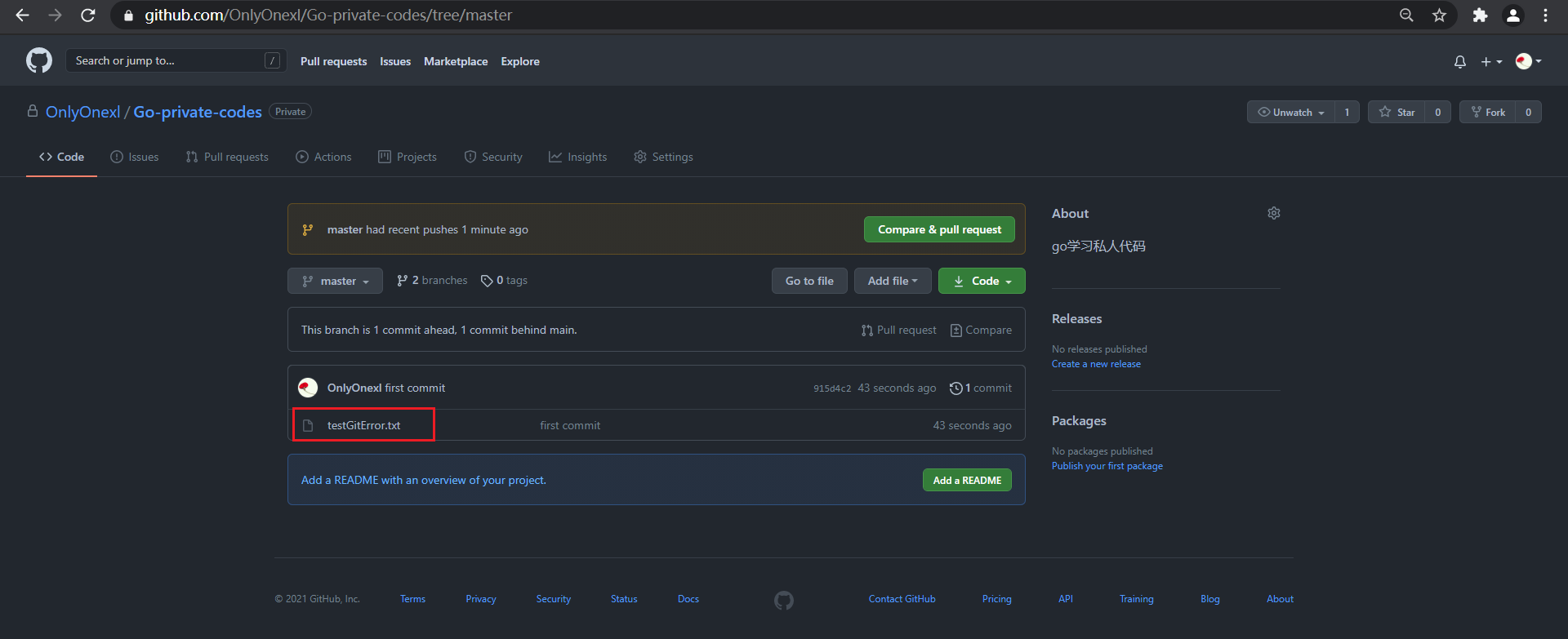Open the footer Status link
1568x639 pixels.
click(624, 599)
